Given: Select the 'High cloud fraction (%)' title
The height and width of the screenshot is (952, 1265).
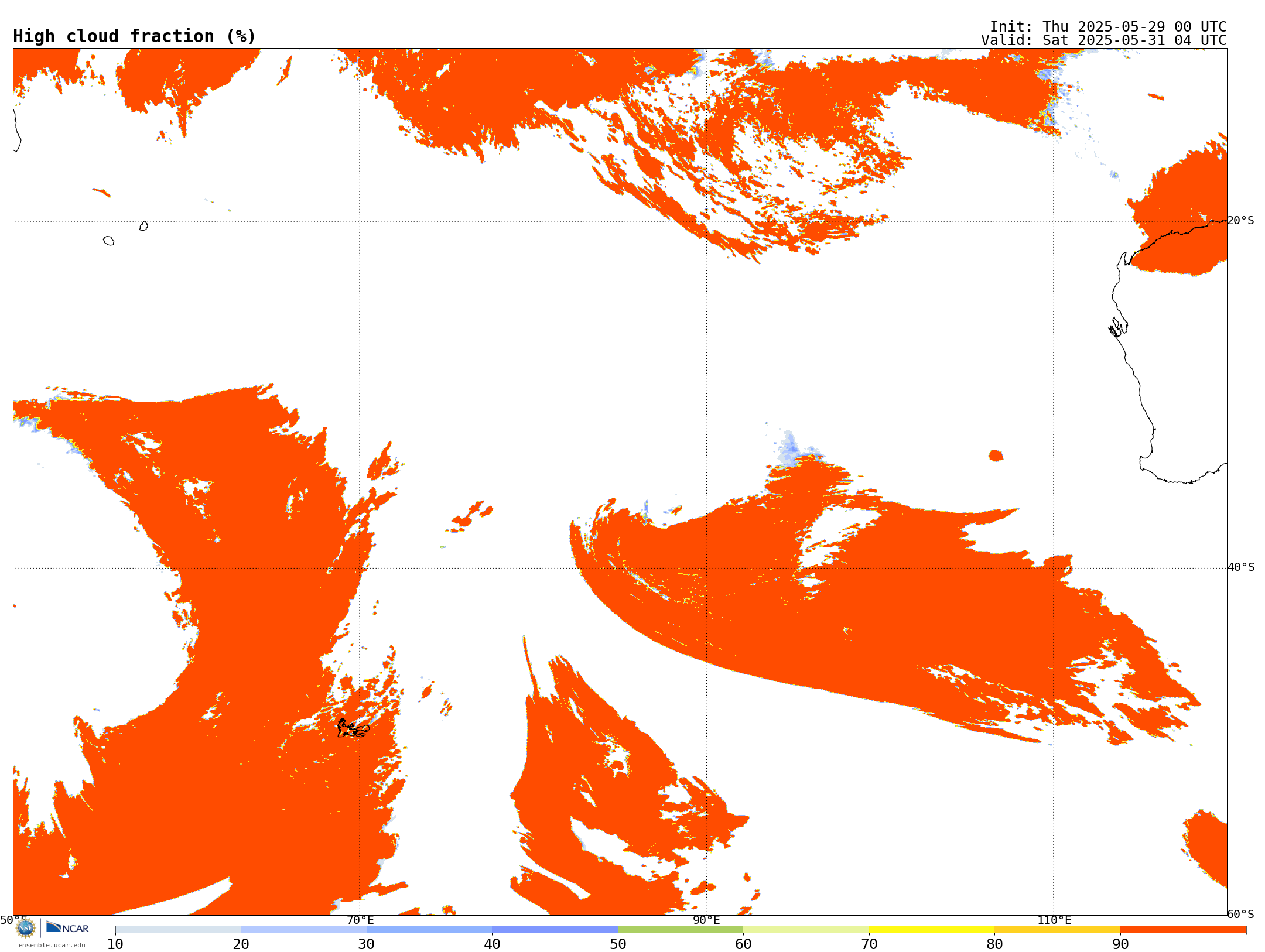Looking at the screenshot, I should (135, 36).
